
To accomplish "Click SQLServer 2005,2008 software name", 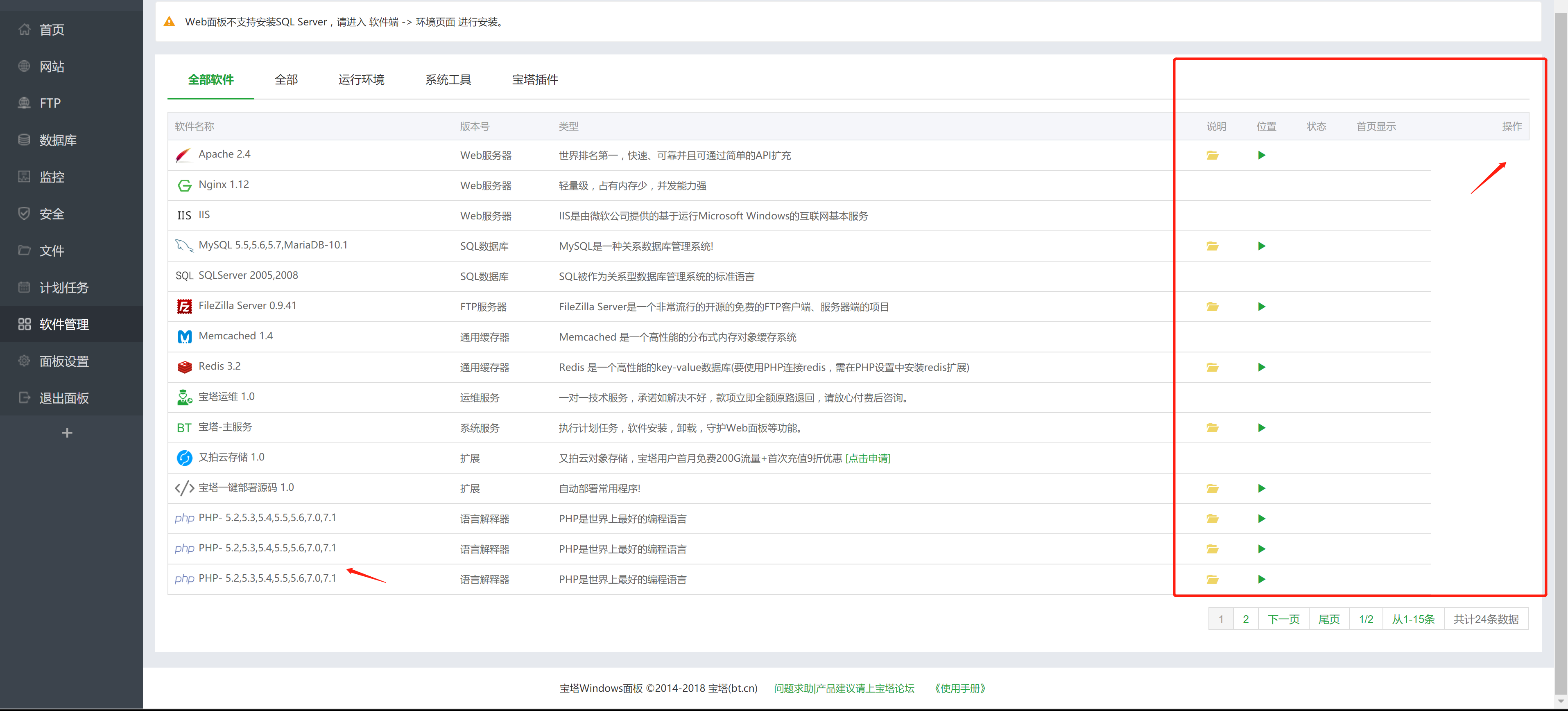I will point(248,275).
